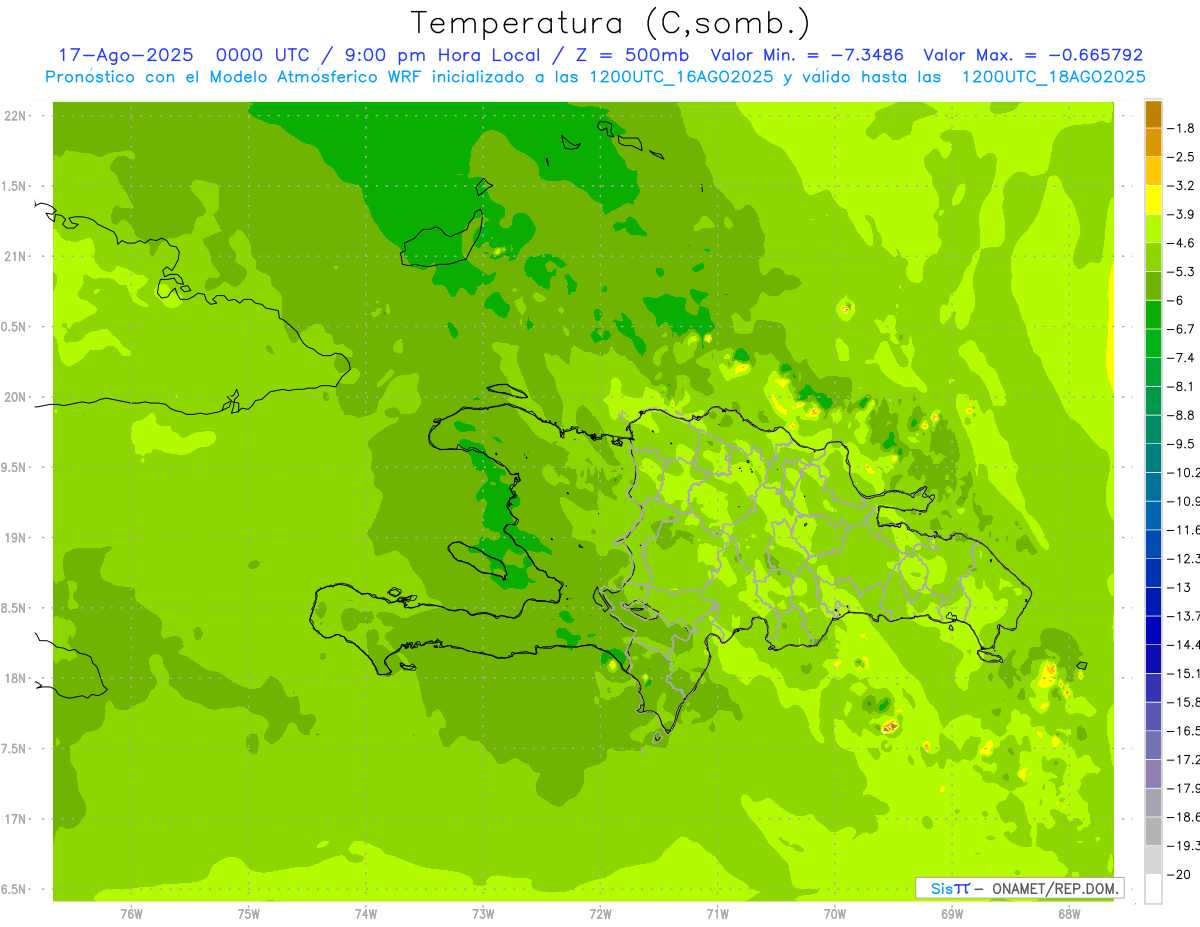This screenshot has width=1200, height=927.
Task: Click the '68W' longitude label
Action: tap(1069, 914)
